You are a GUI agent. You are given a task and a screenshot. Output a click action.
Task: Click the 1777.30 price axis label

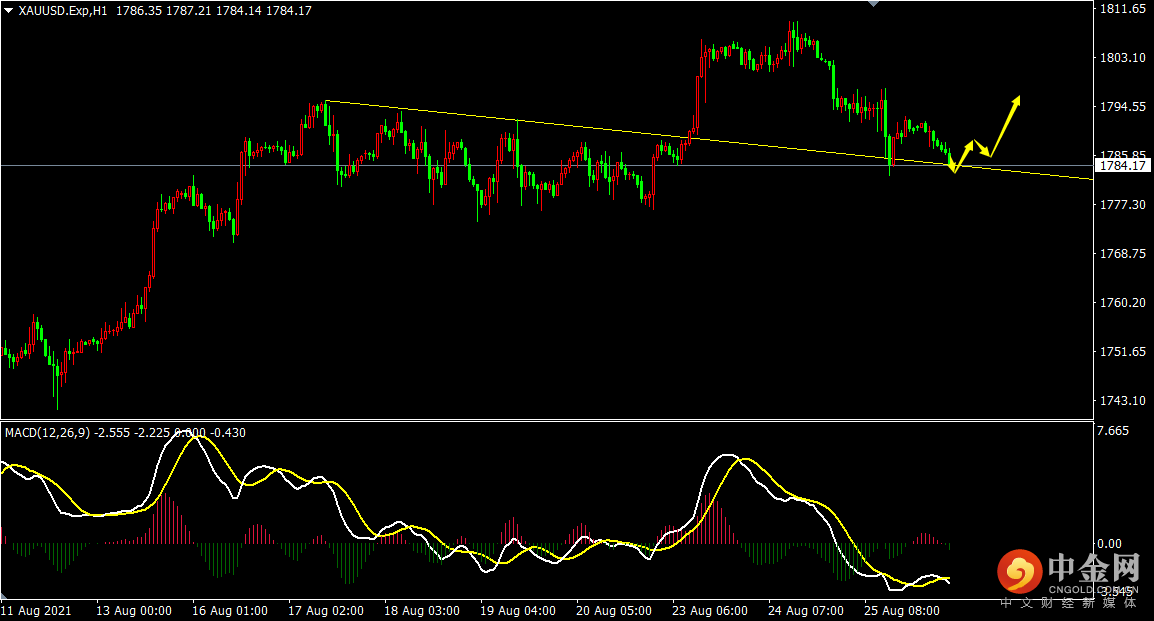coord(1122,205)
